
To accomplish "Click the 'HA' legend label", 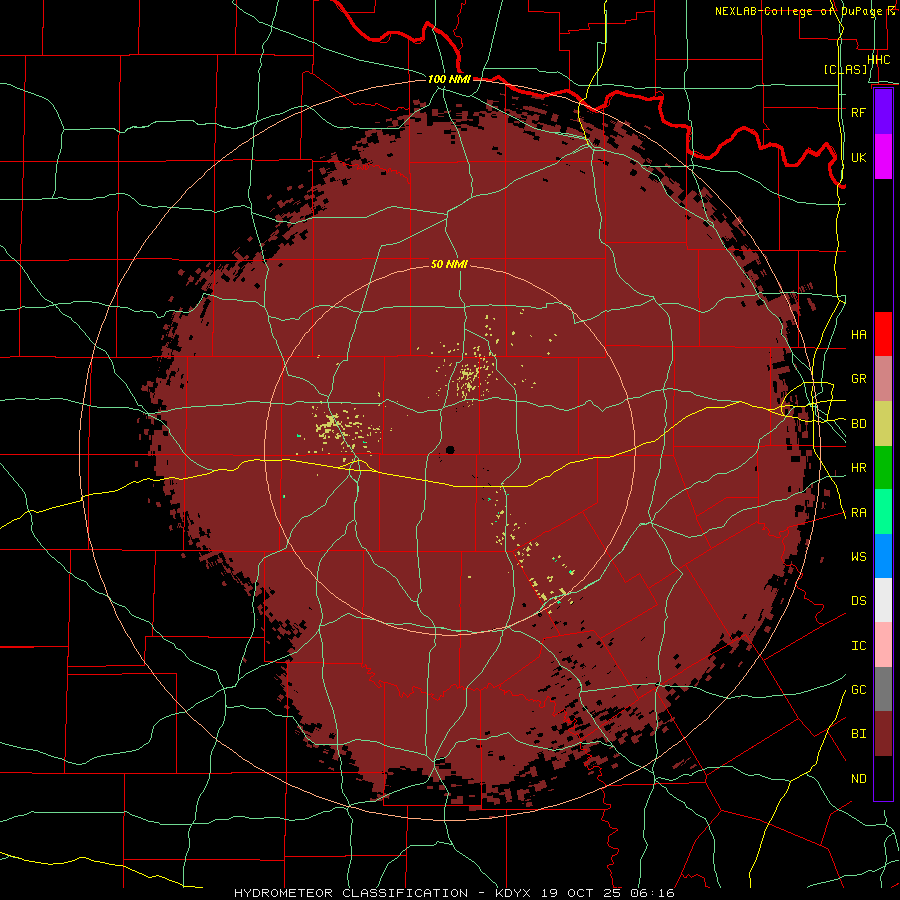I will click(x=858, y=335).
